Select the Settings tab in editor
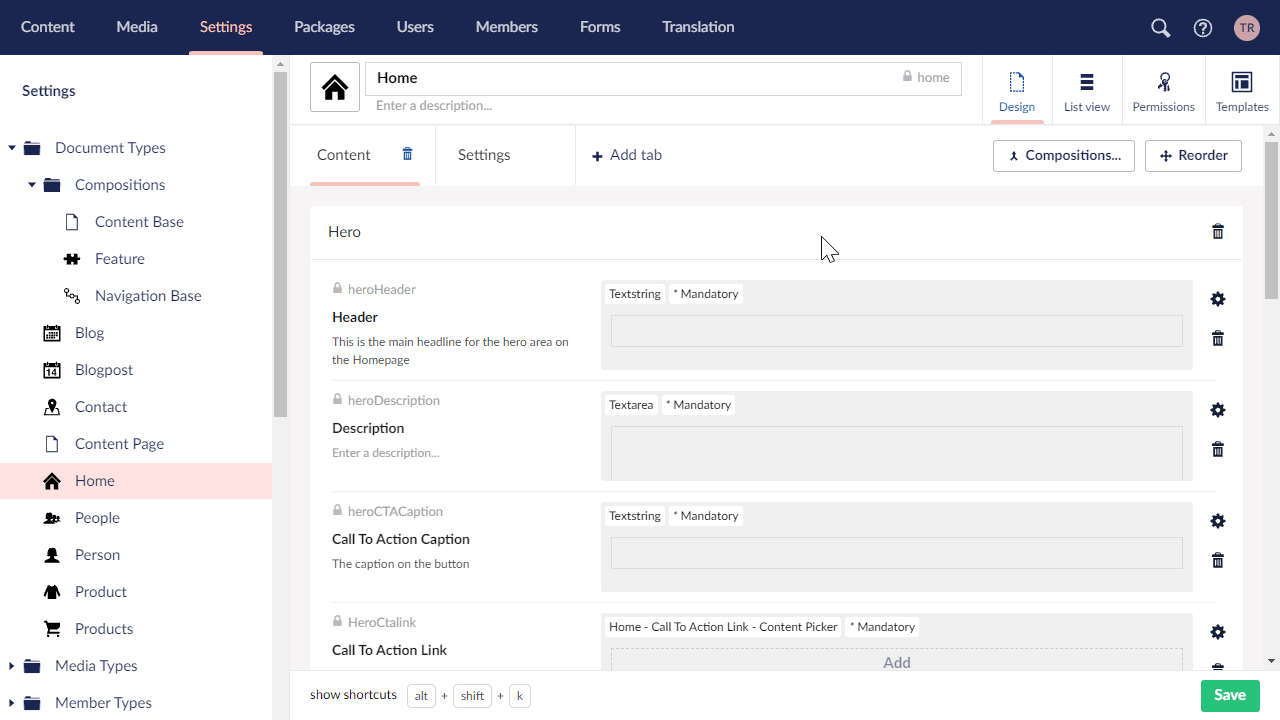This screenshot has height=720, width=1280. point(484,155)
